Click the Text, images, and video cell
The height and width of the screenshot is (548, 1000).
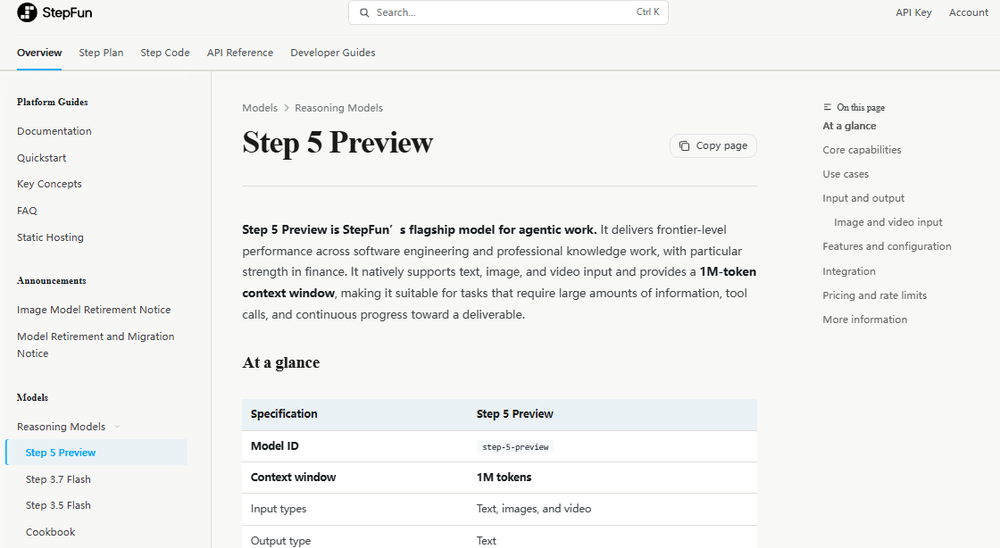coord(534,509)
